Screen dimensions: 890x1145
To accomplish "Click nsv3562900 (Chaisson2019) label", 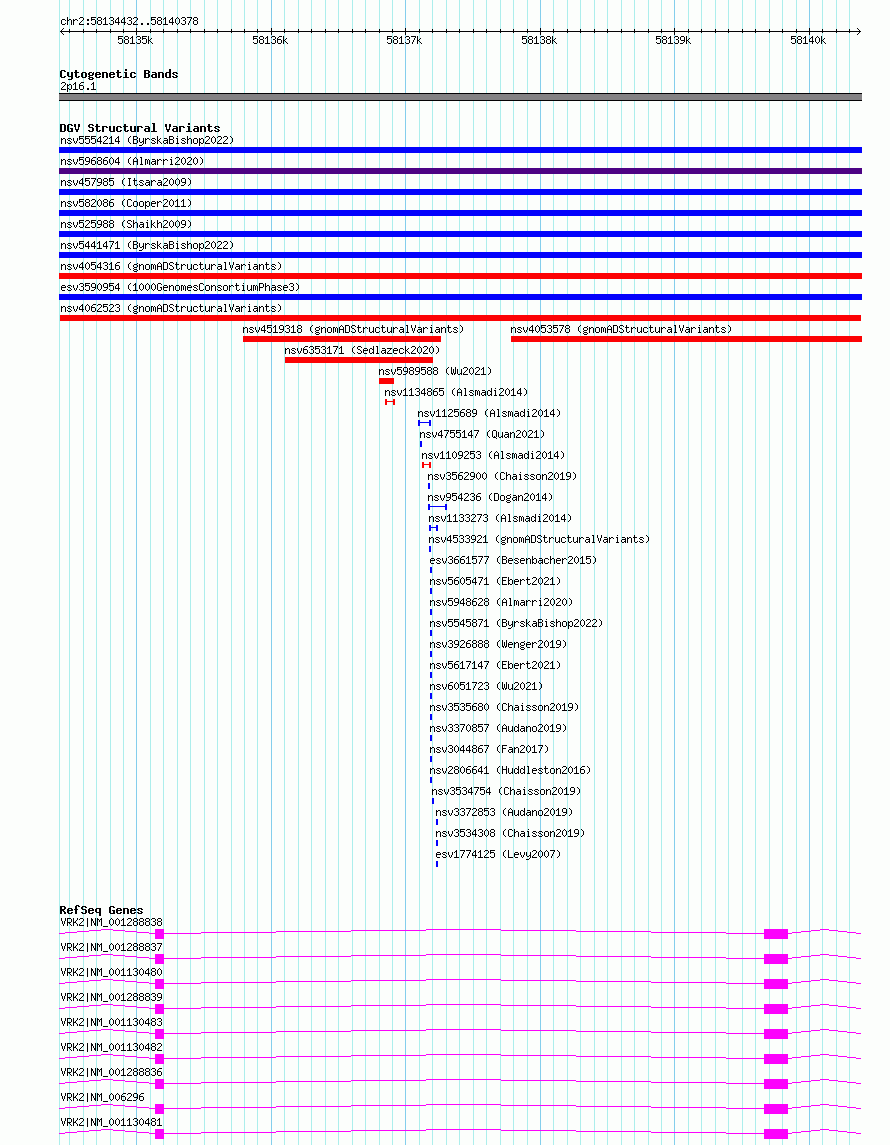I will (x=502, y=477).
